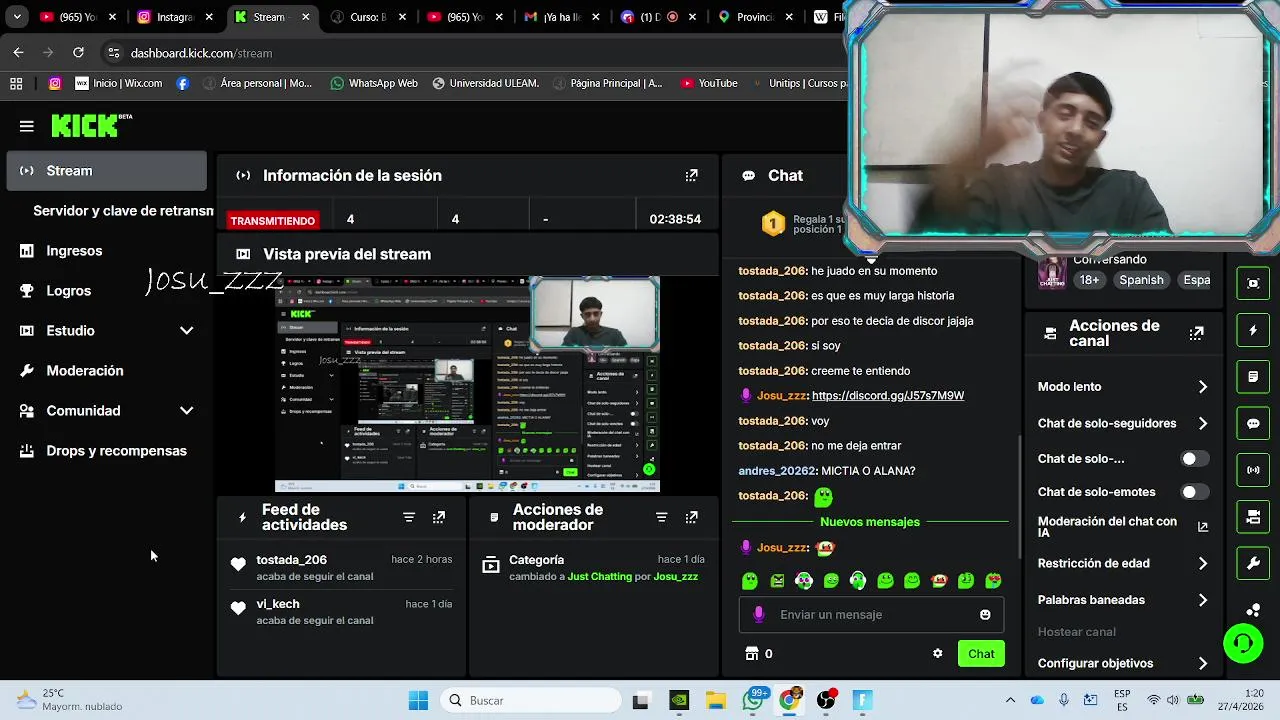
Task: Click the taskbar Buscar search box
Action: (x=529, y=700)
